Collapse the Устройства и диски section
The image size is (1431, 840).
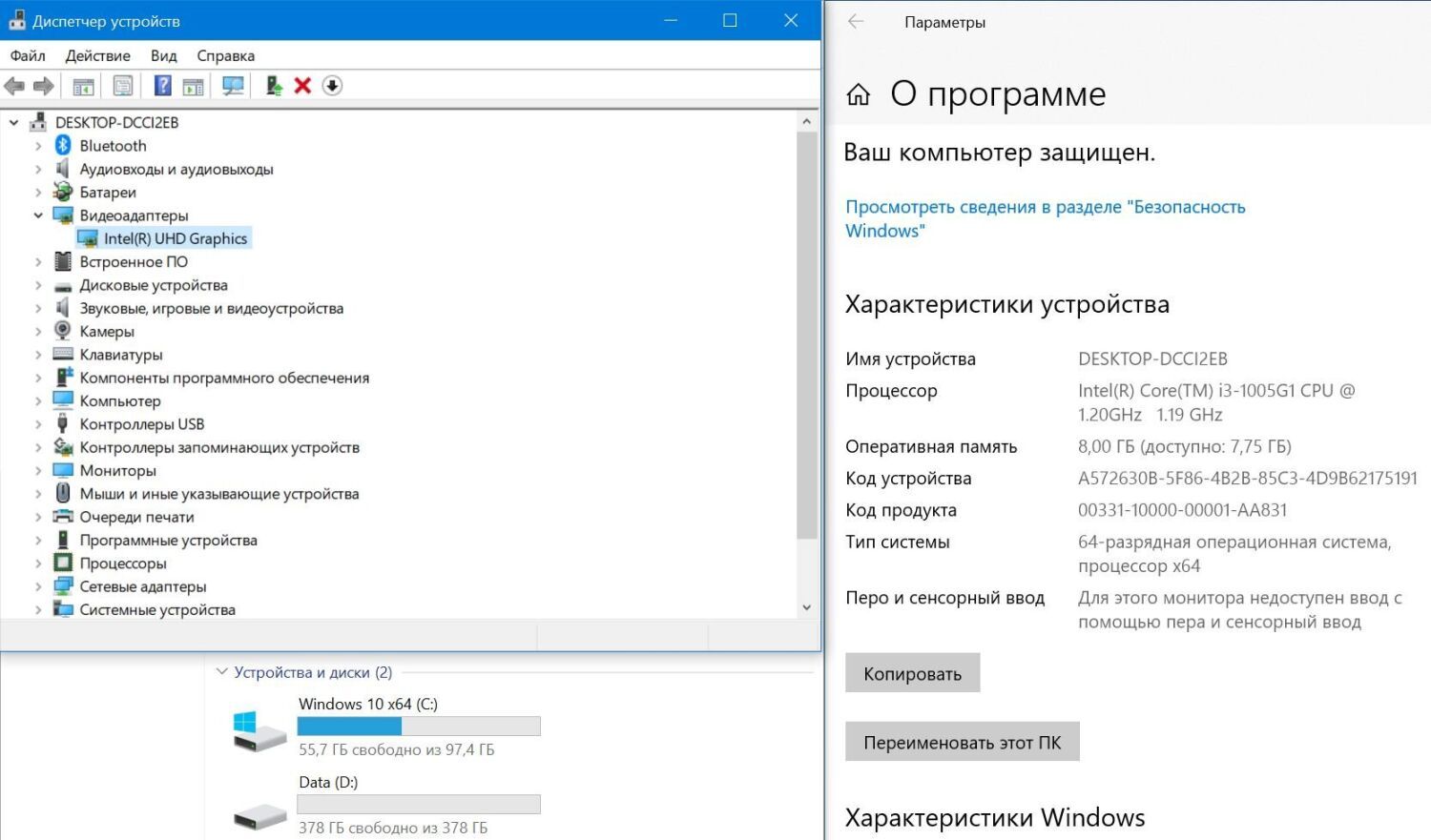(x=222, y=672)
